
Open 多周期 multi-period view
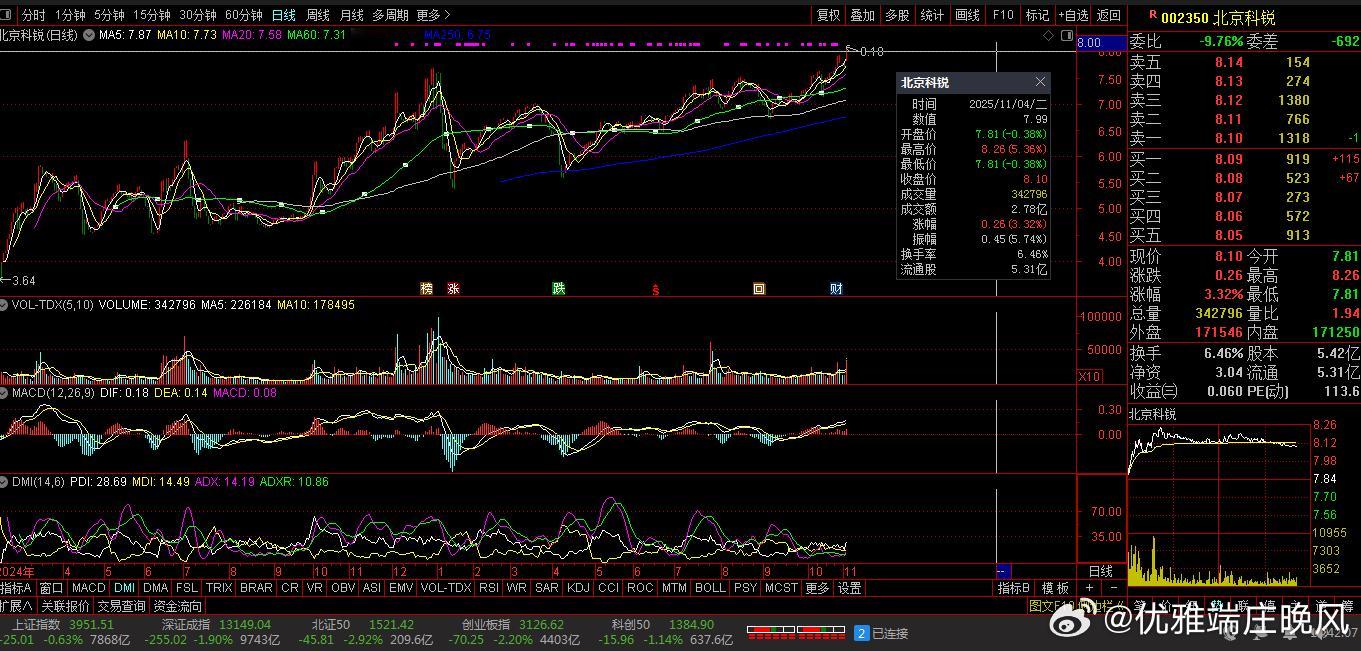(x=390, y=15)
